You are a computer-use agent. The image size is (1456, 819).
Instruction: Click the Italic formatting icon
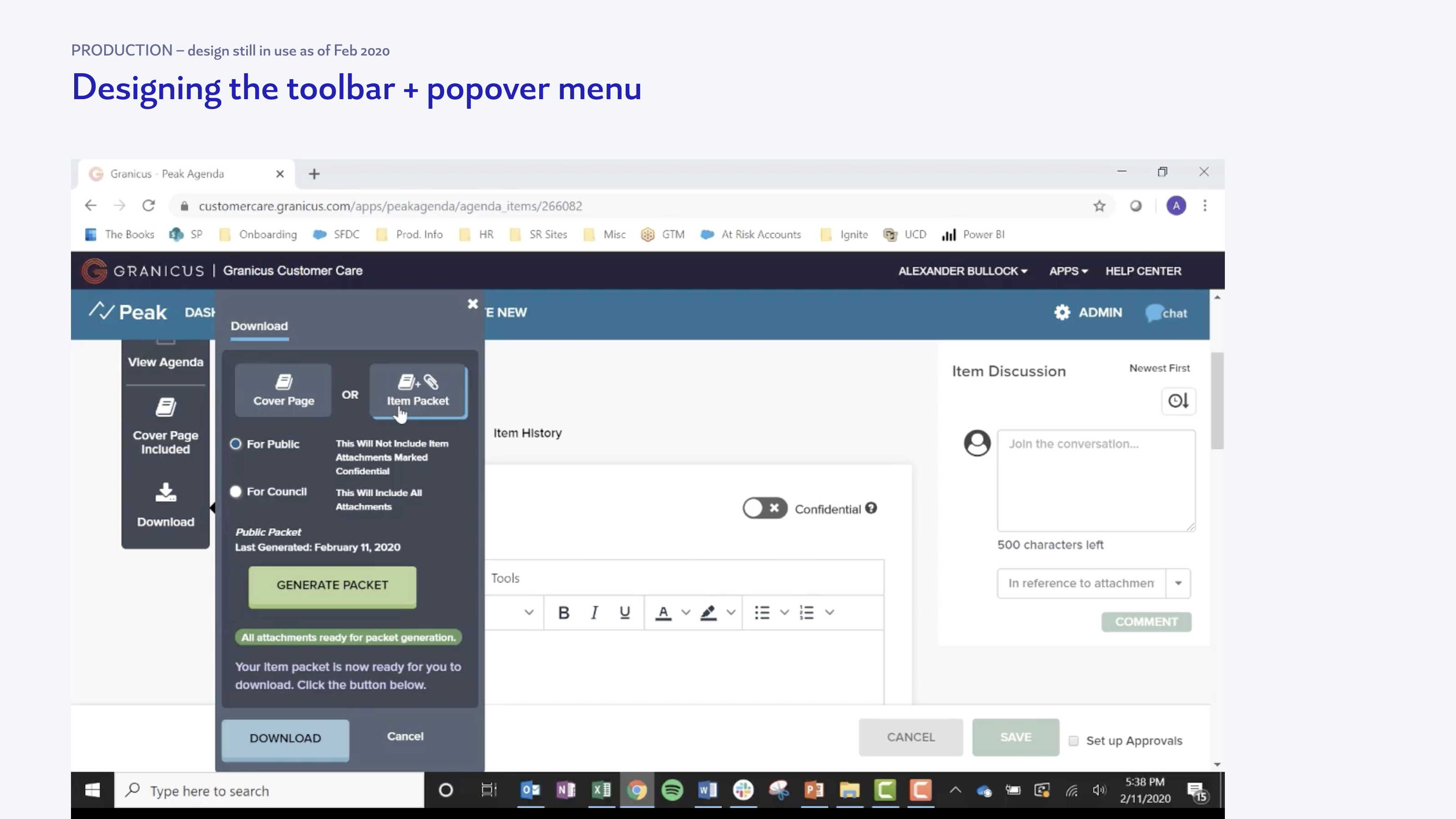594,613
